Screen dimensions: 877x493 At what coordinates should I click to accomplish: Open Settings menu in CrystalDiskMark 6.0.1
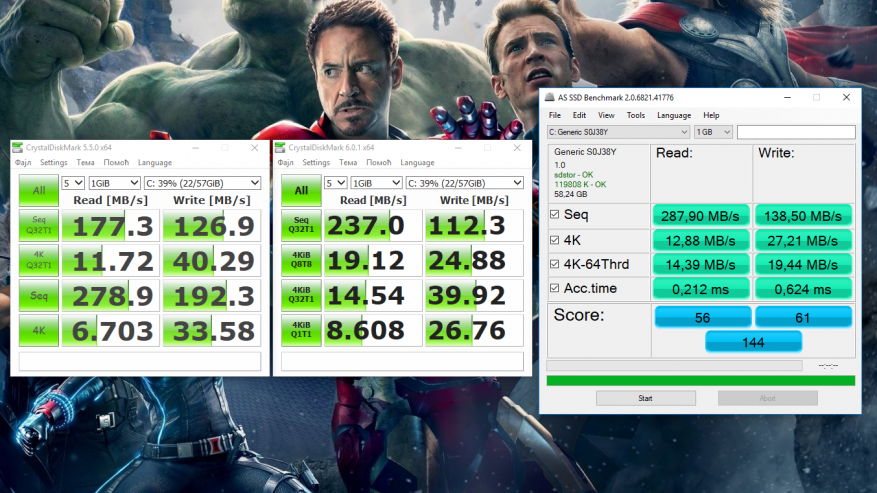pos(316,162)
